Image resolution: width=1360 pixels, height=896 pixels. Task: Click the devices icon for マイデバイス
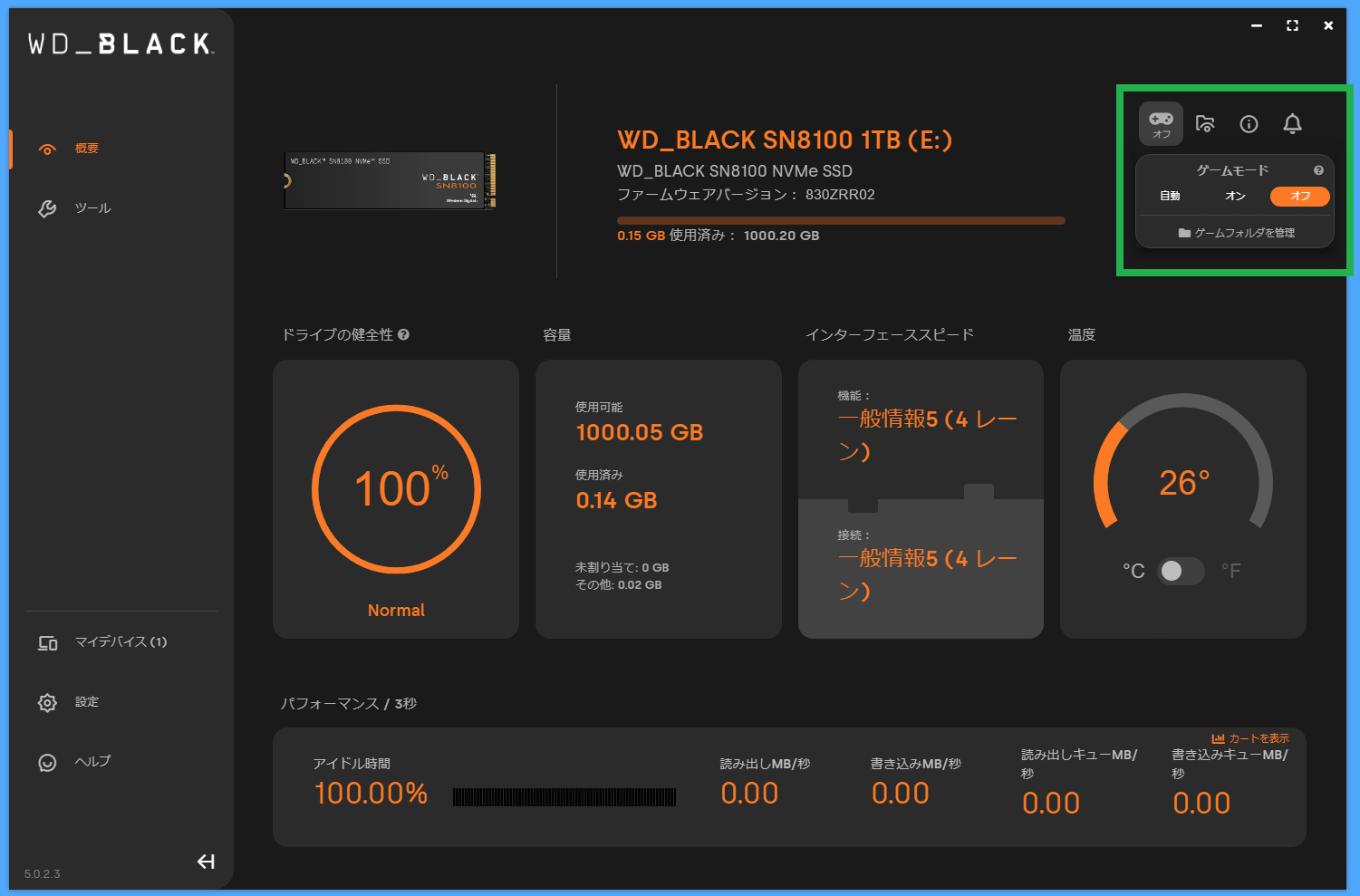[x=47, y=642]
